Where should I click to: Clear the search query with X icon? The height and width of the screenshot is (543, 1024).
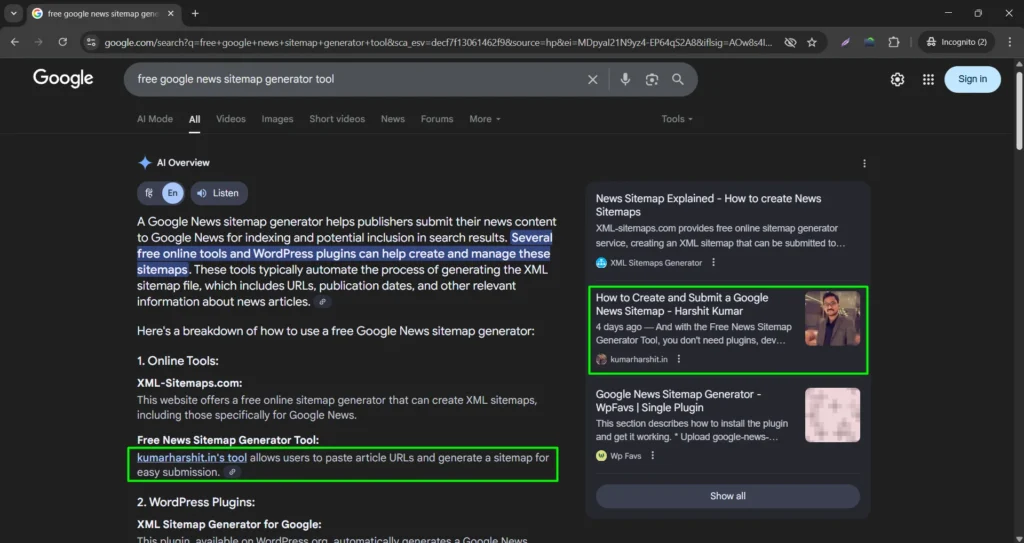coord(592,79)
